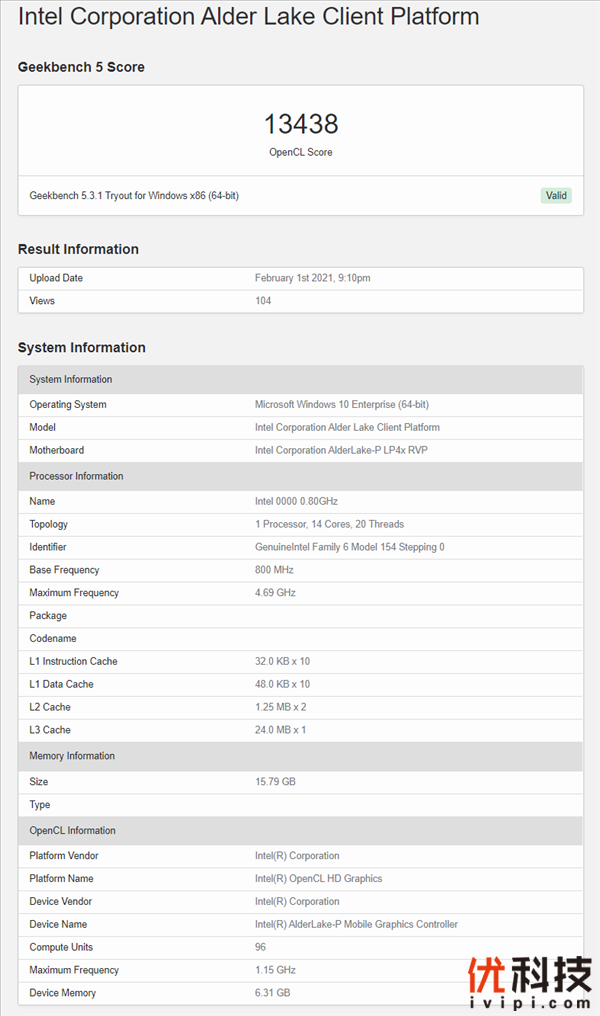Click the ivipi.com watermark logo
The width and height of the screenshot is (600, 1016).
point(530,984)
